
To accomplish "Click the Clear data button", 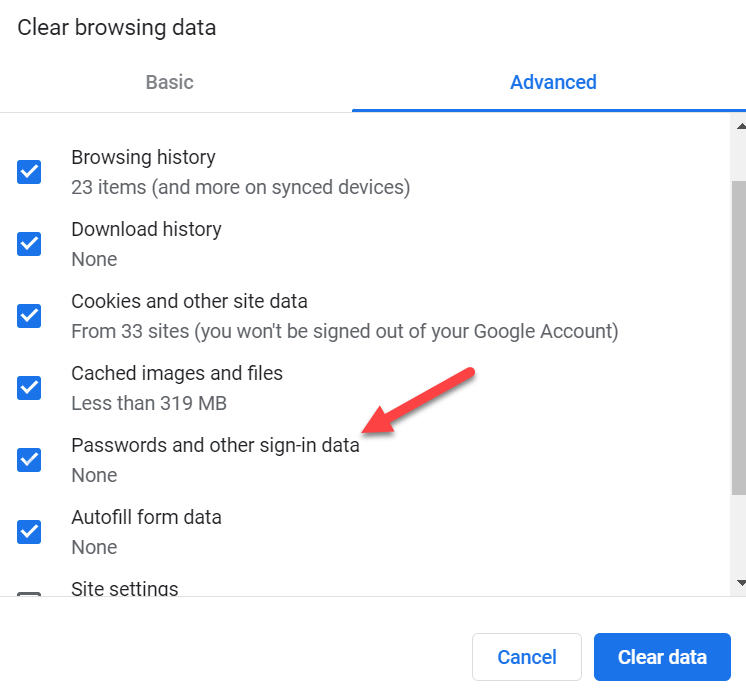I will pos(662,657).
